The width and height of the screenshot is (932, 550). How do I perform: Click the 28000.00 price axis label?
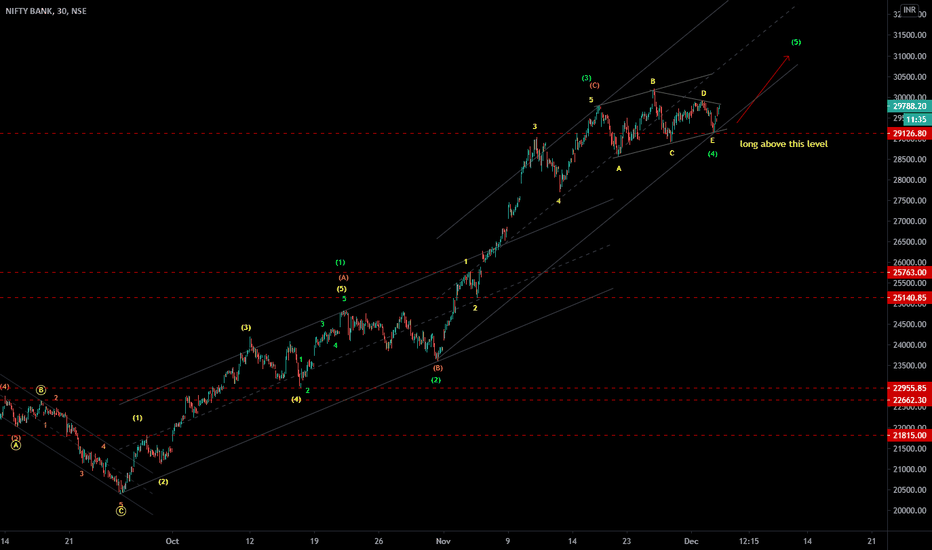(x=909, y=180)
